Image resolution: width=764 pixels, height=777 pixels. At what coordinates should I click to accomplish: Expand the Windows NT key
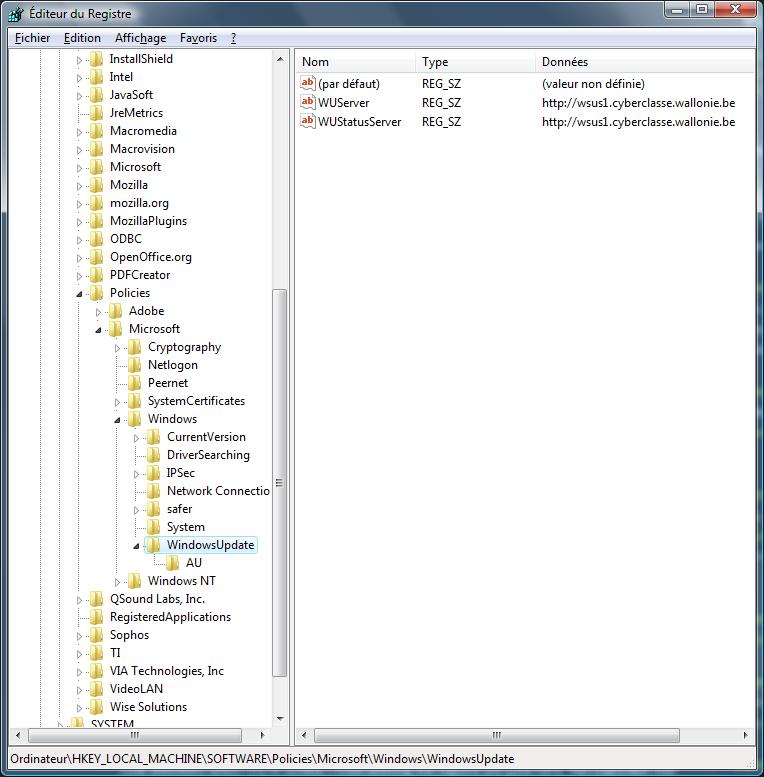117,582
